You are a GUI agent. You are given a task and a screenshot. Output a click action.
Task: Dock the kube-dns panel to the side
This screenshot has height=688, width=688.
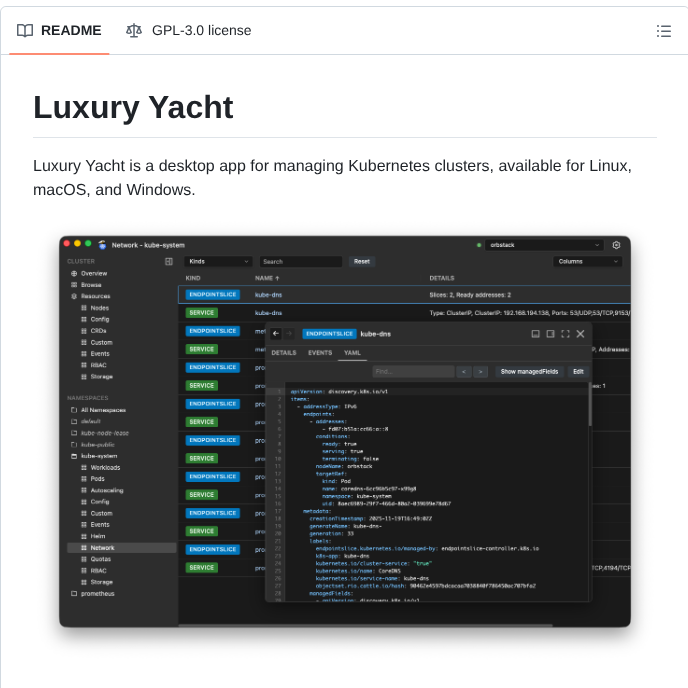coord(550,334)
